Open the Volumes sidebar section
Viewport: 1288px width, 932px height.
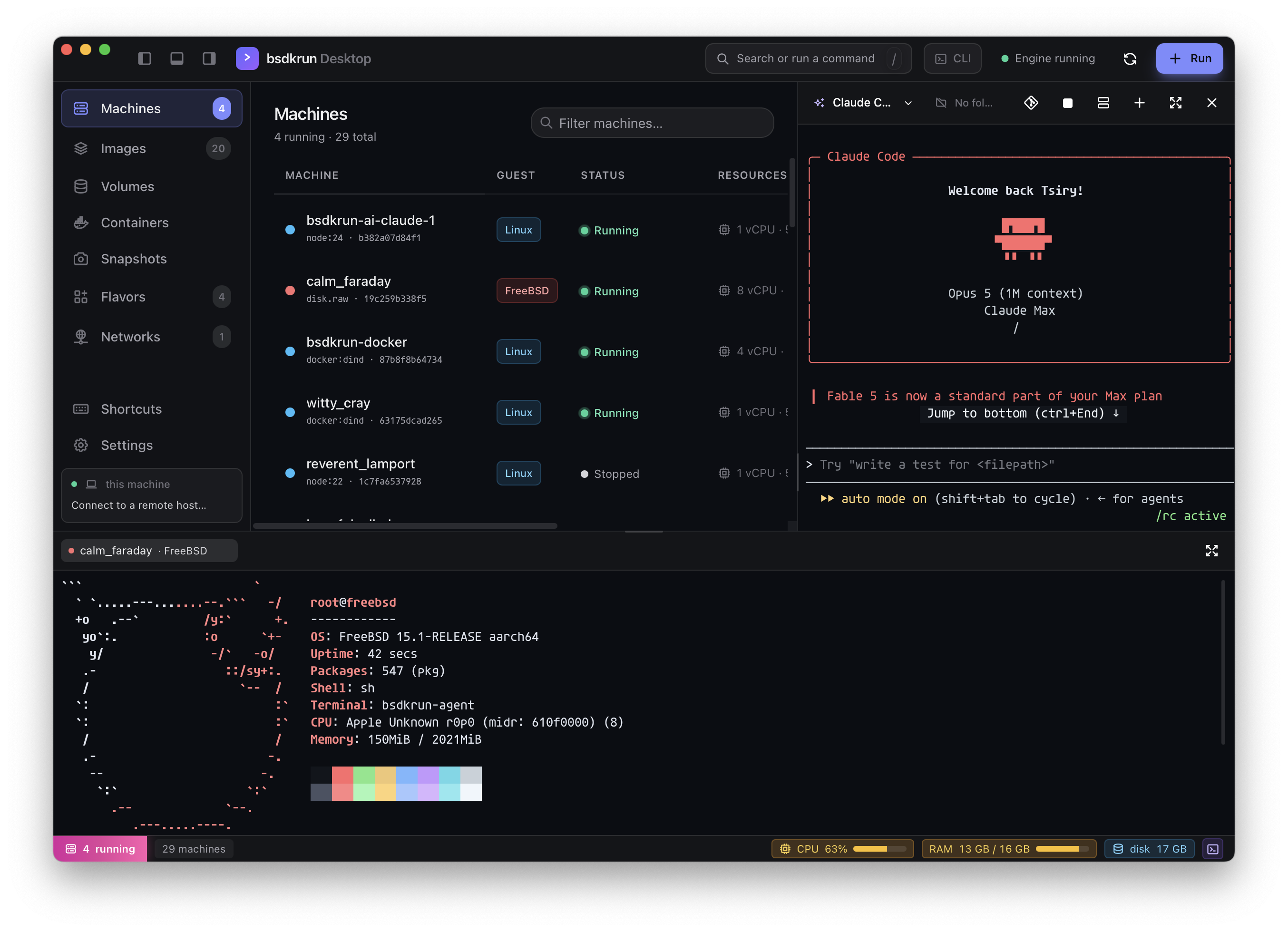(x=152, y=186)
